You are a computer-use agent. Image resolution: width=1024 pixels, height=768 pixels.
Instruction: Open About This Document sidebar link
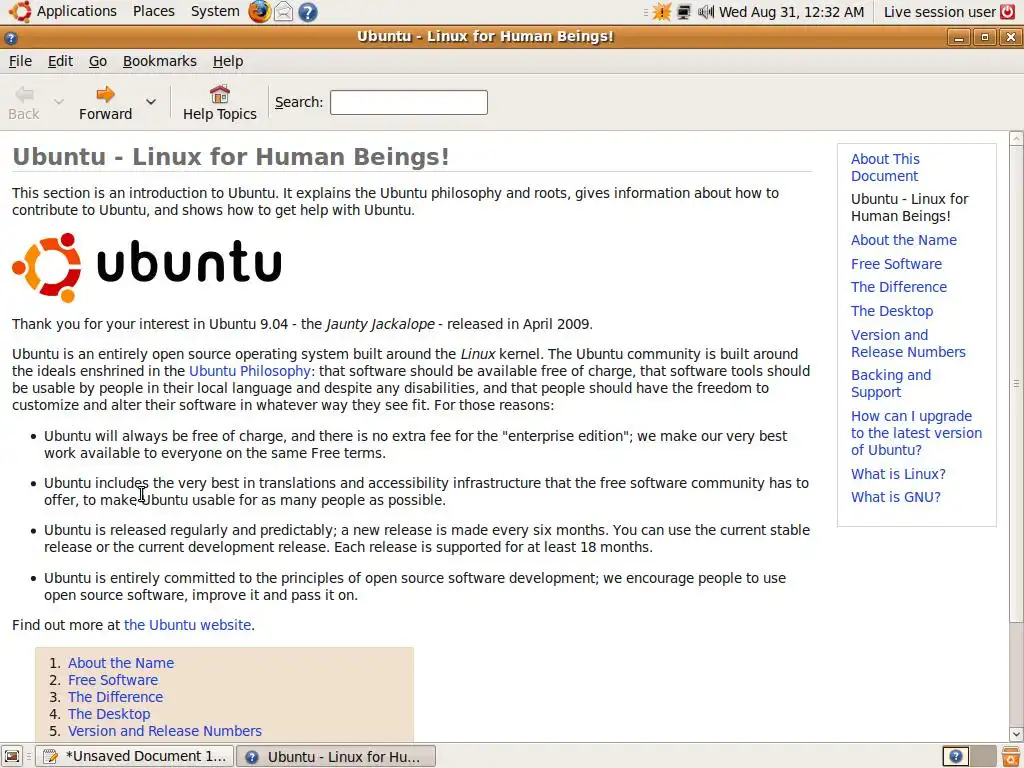tap(885, 168)
